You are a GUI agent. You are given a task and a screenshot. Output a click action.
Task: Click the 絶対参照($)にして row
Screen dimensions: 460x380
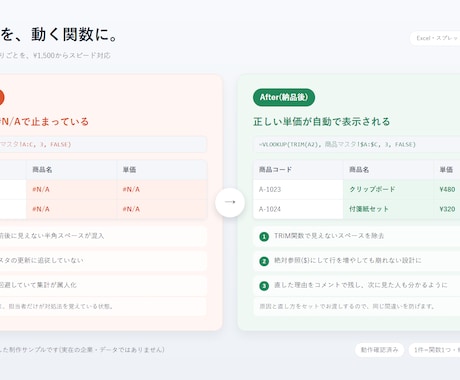(357, 261)
